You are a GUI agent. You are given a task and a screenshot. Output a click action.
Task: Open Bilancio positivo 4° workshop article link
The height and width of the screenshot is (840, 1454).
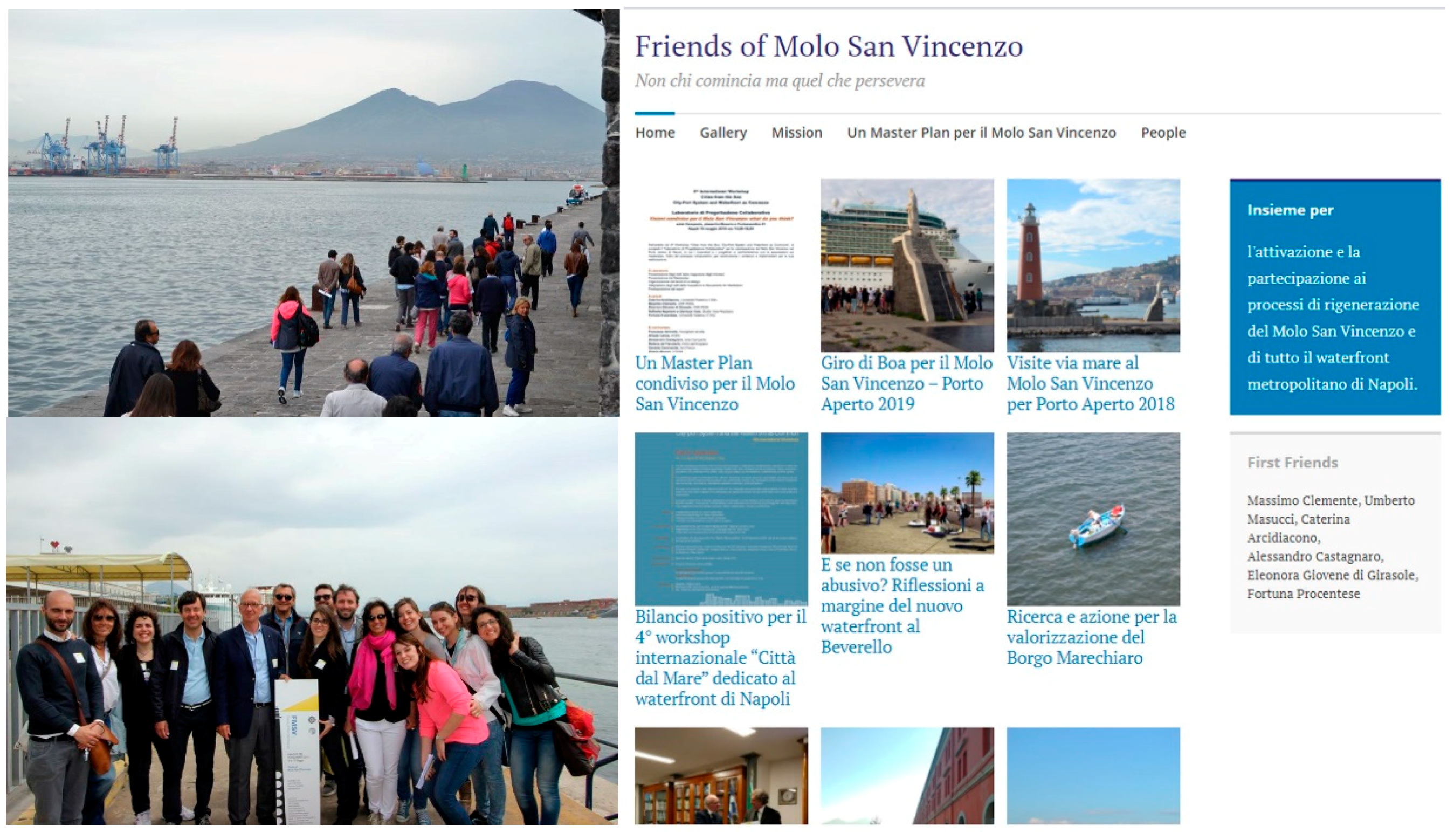click(720, 657)
